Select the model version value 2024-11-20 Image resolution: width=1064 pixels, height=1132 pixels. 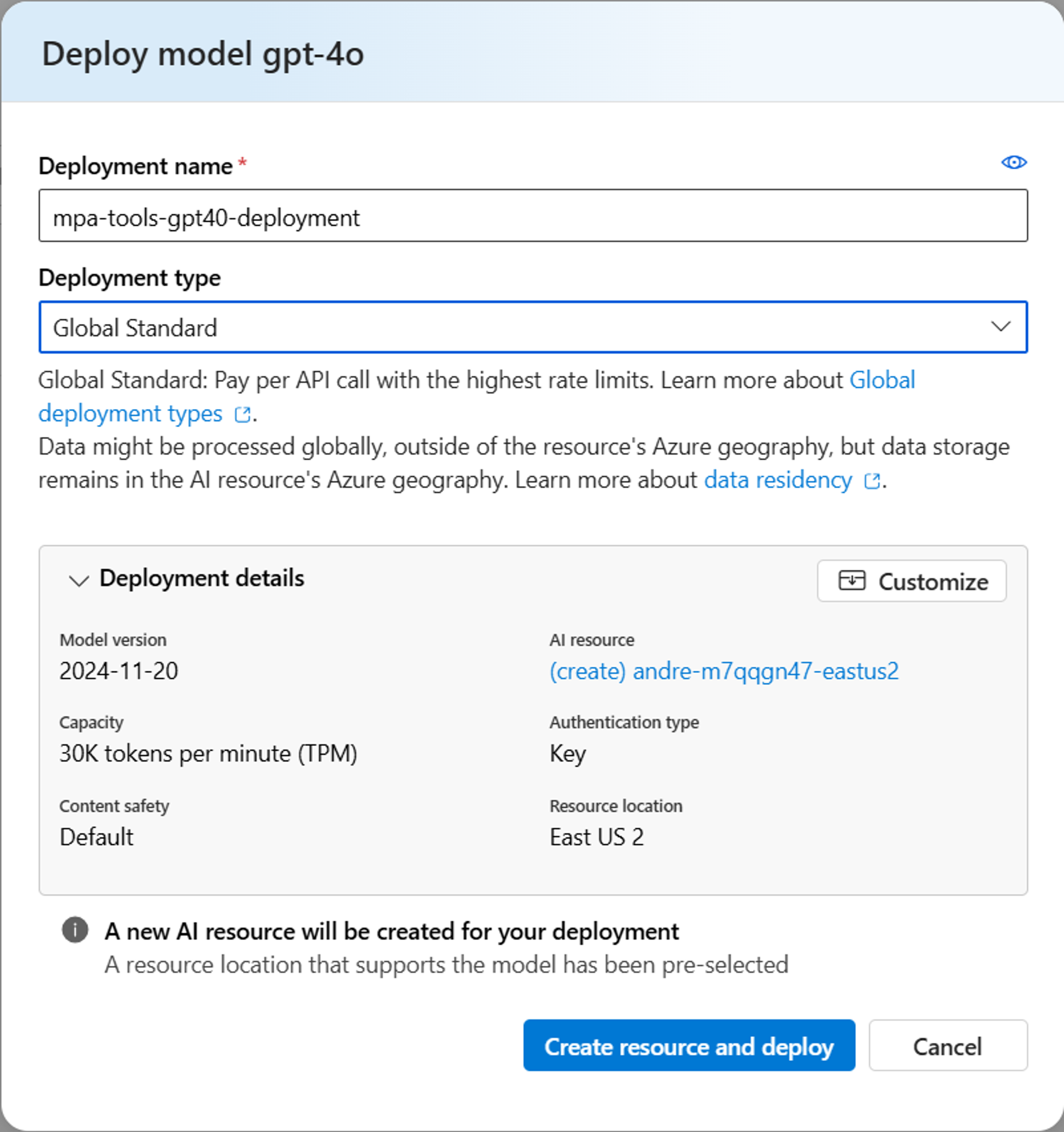coord(118,671)
